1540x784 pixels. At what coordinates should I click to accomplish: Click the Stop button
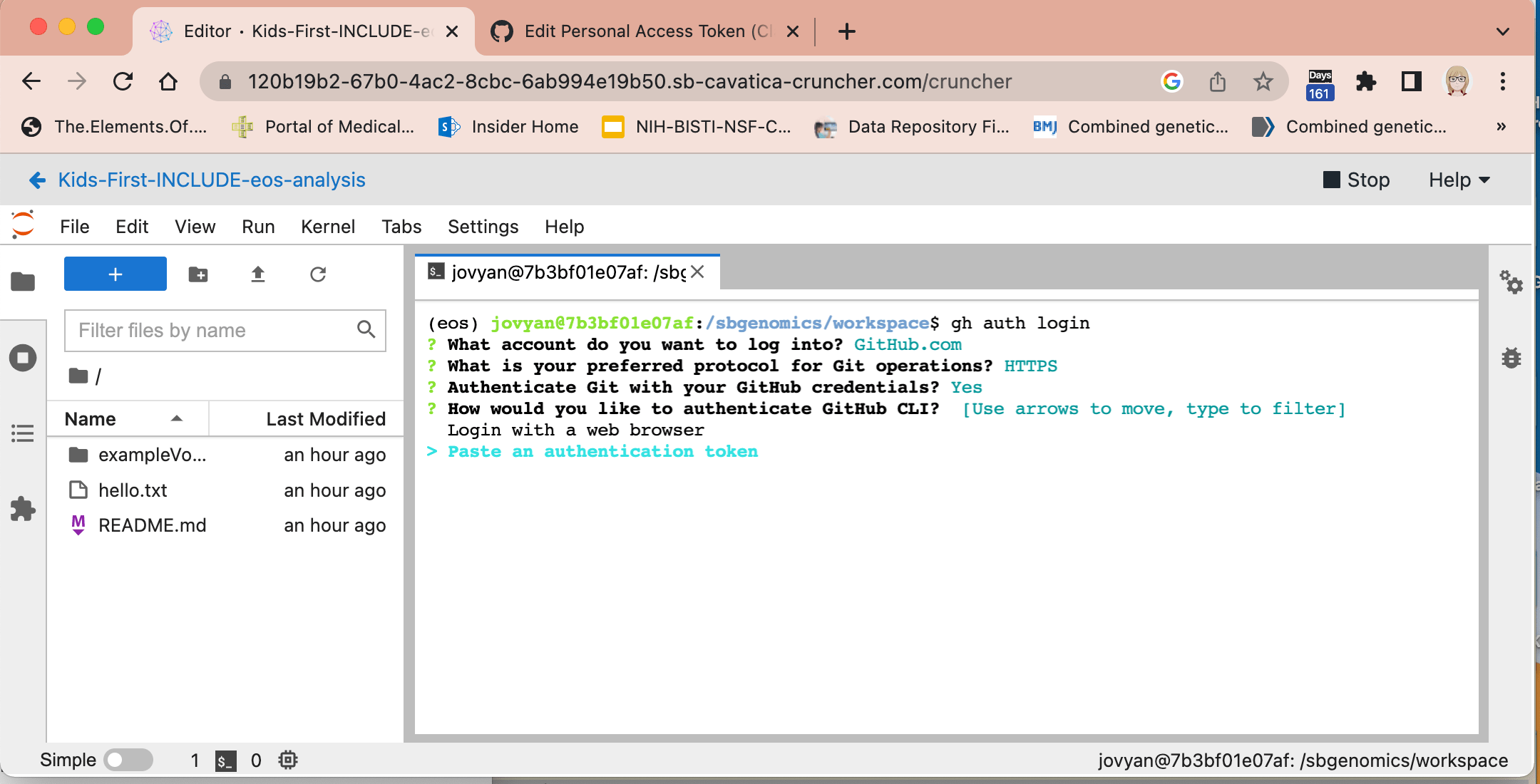pos(1357,180)
